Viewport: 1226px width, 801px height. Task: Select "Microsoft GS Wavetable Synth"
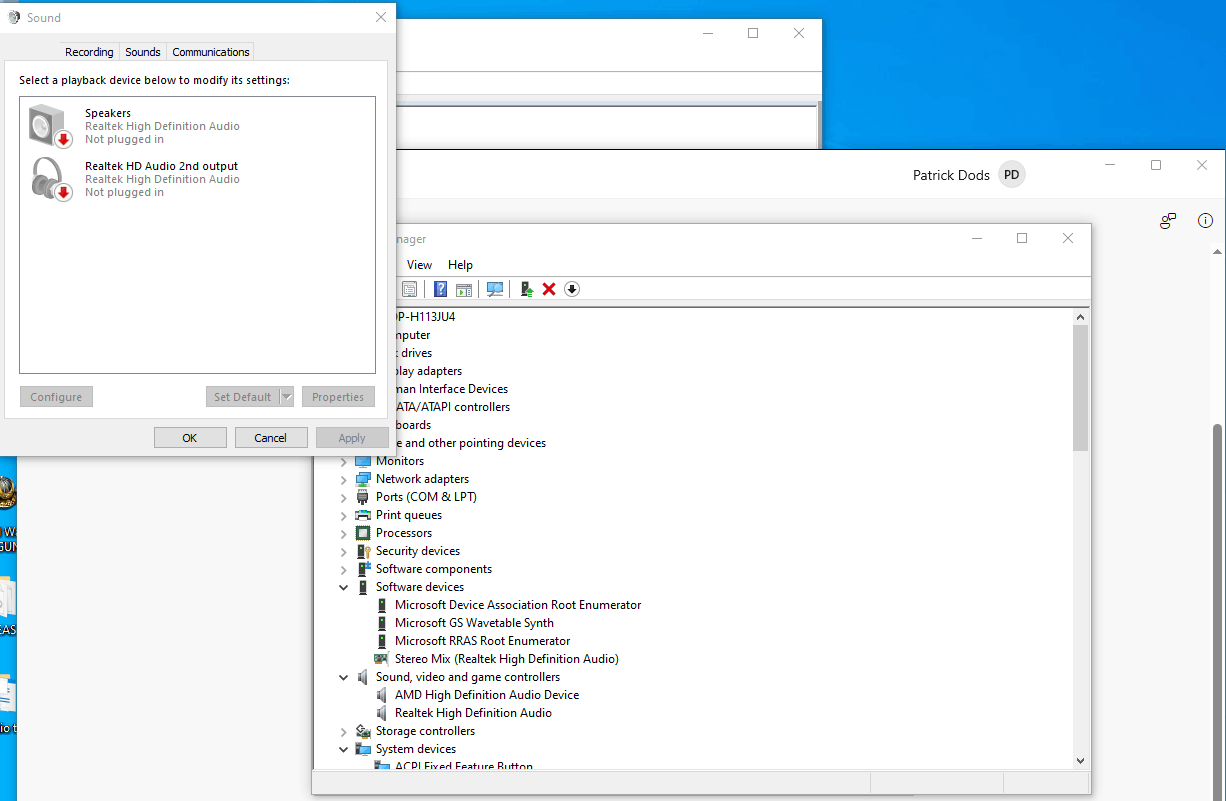(474, 623)
